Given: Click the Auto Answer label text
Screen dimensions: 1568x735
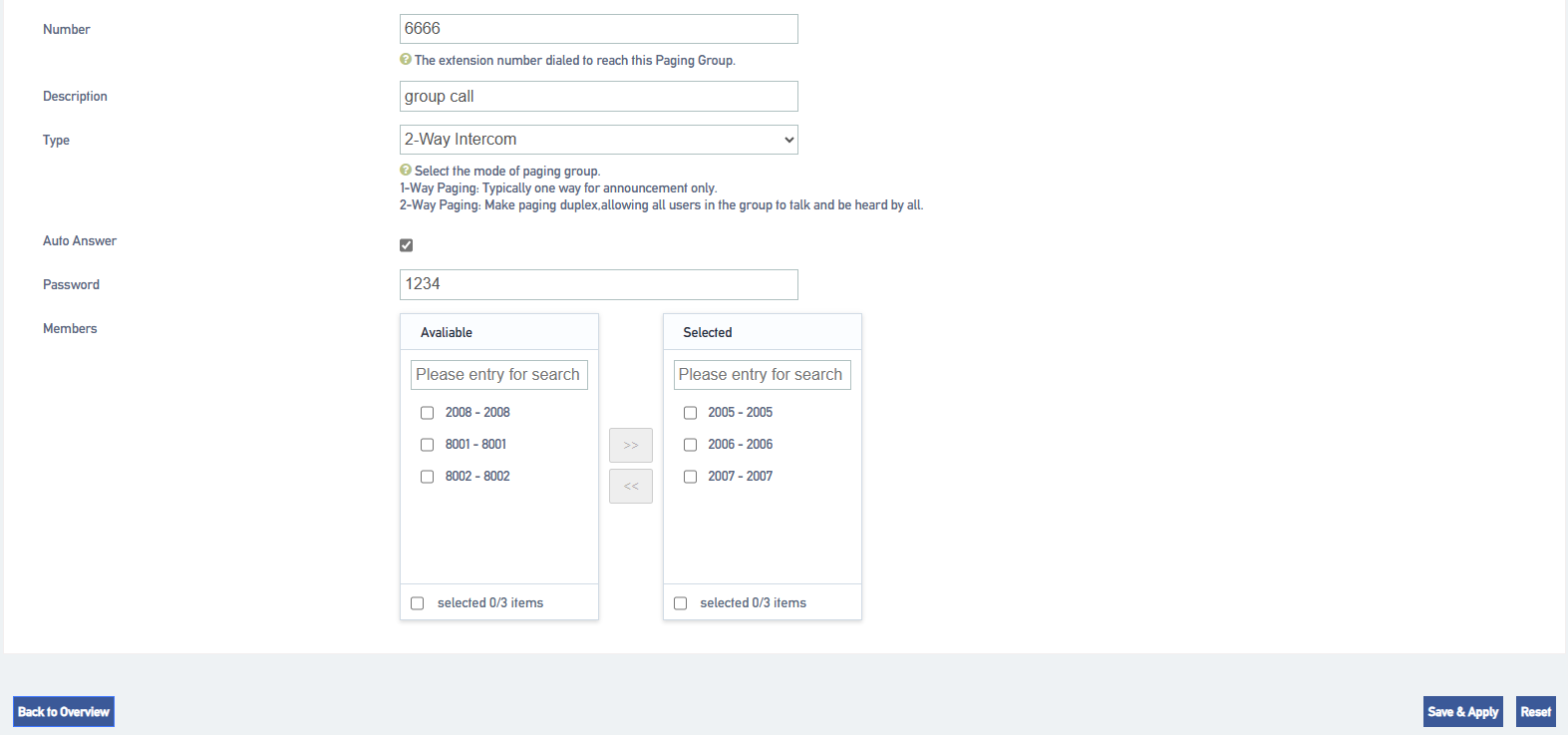Looking at the screenshot, I should tap(80, 240).
